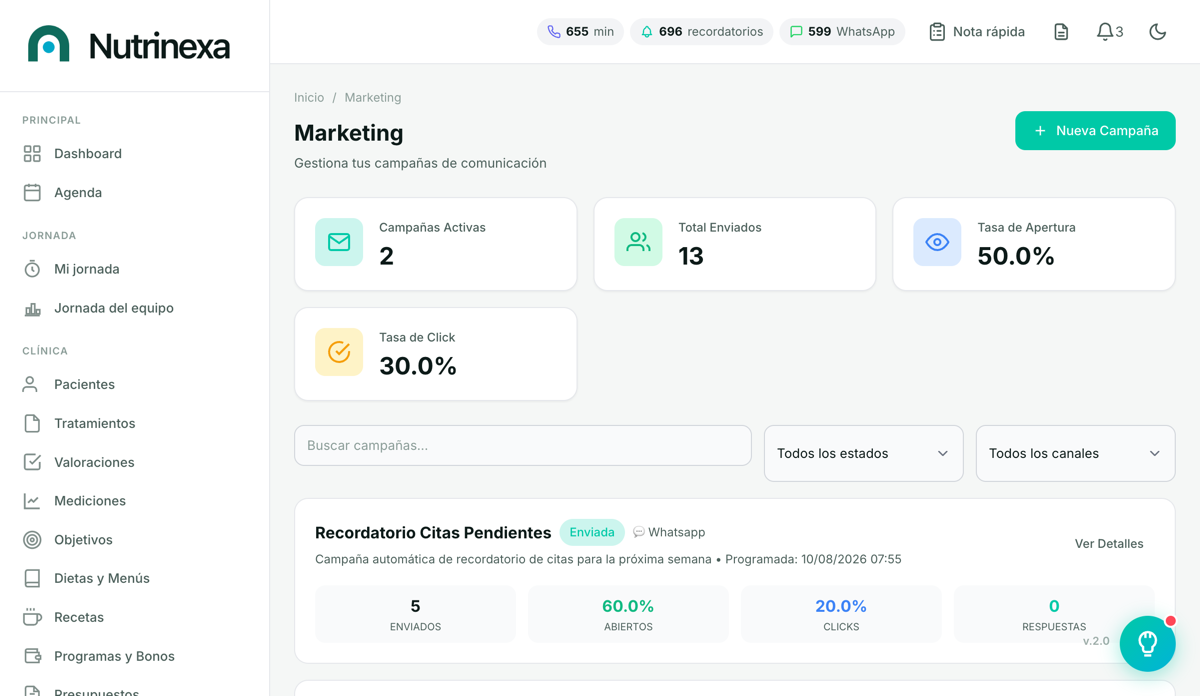Click the Total Enviados 13 value
The height and width of the screenshot is (696, 1200).
tap(691, 256)
